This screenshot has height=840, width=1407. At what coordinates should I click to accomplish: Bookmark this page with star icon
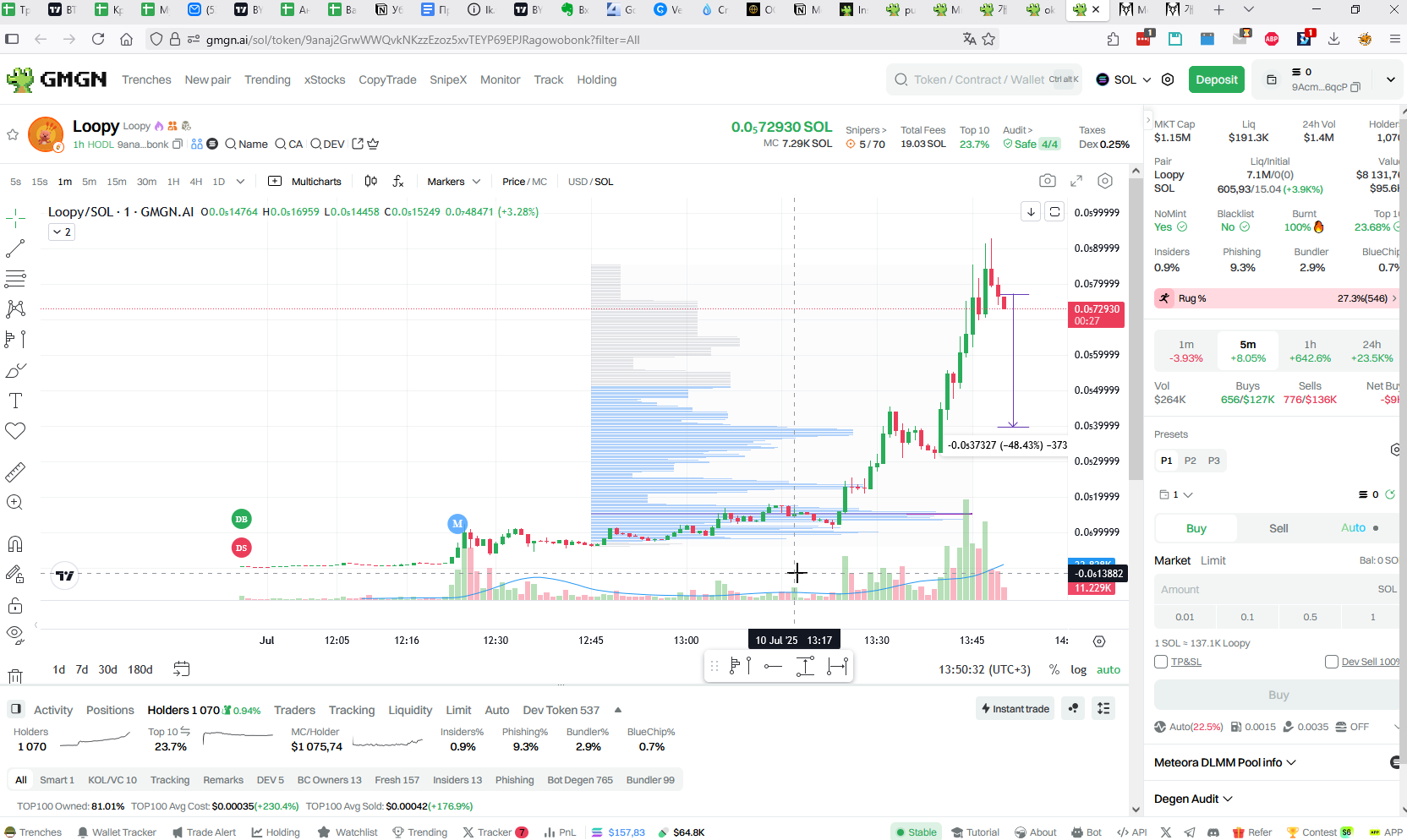(988, 39)
